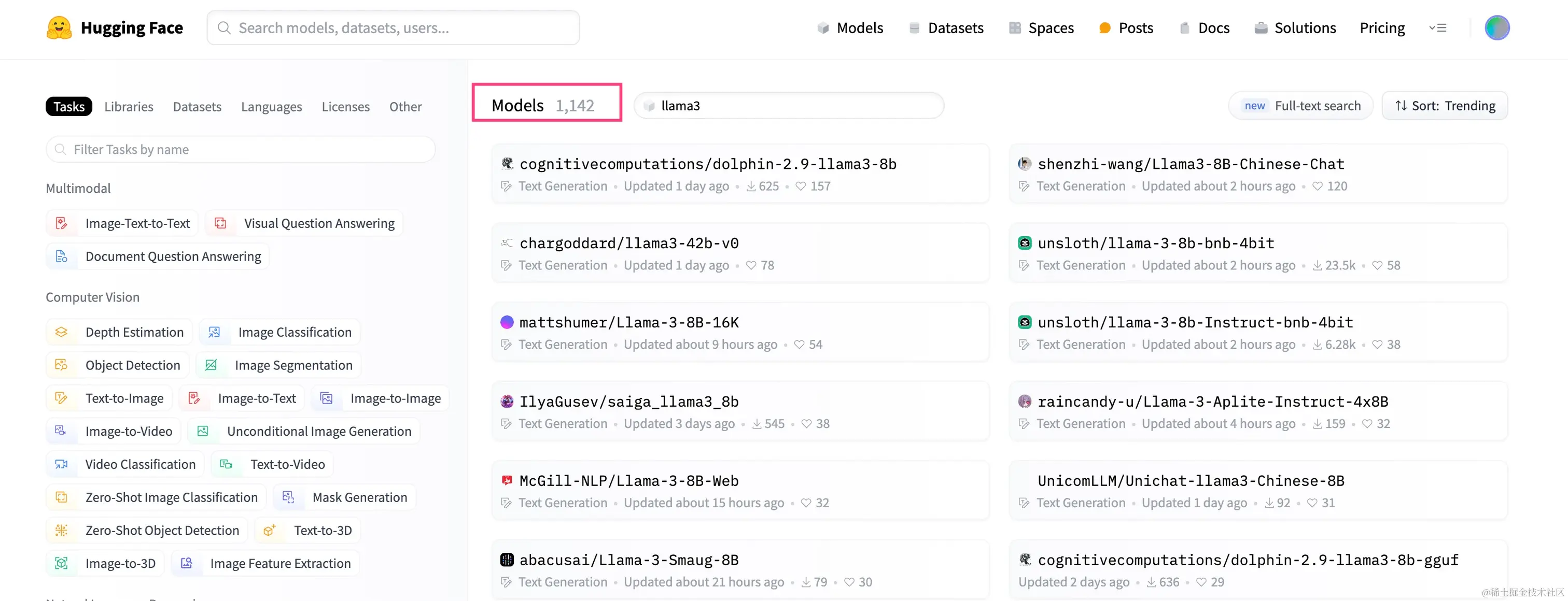The height and width of the screenshot is (601, 1568).
Task: Select the Object Detection task icon
Action: pyautogui.click(x=62, y=365)
